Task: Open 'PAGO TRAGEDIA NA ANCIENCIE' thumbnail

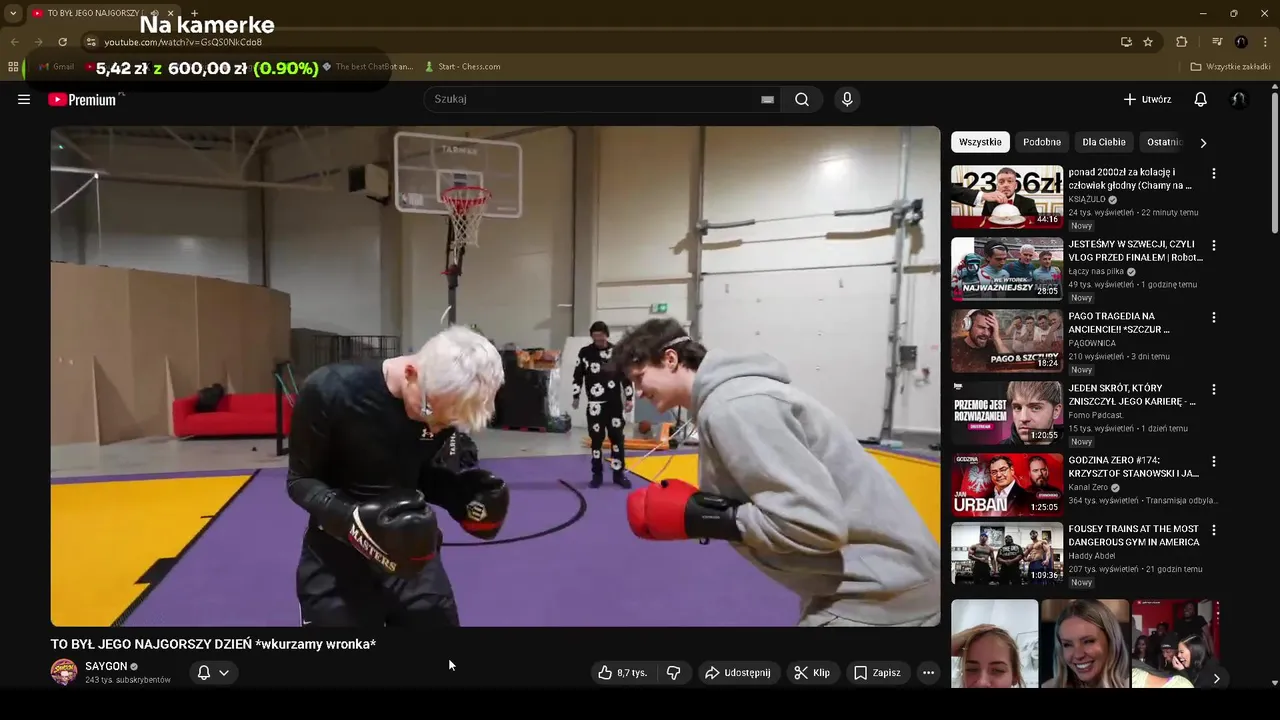Action: (x=1007, y=341)
